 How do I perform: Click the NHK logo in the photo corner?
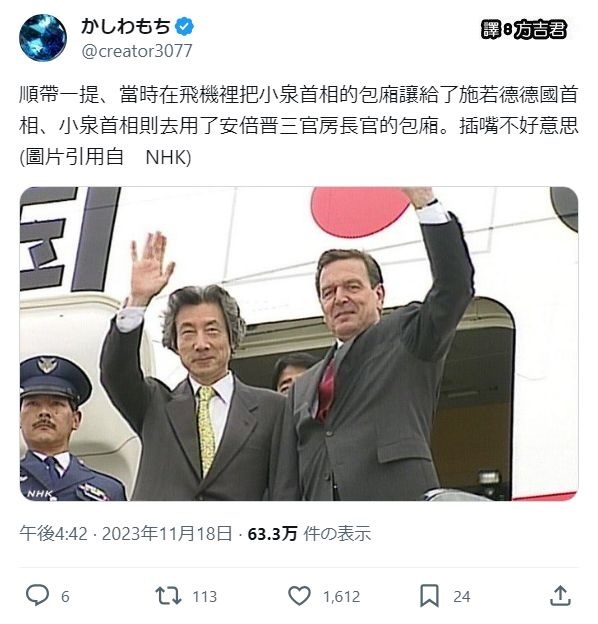pos(40,494)
